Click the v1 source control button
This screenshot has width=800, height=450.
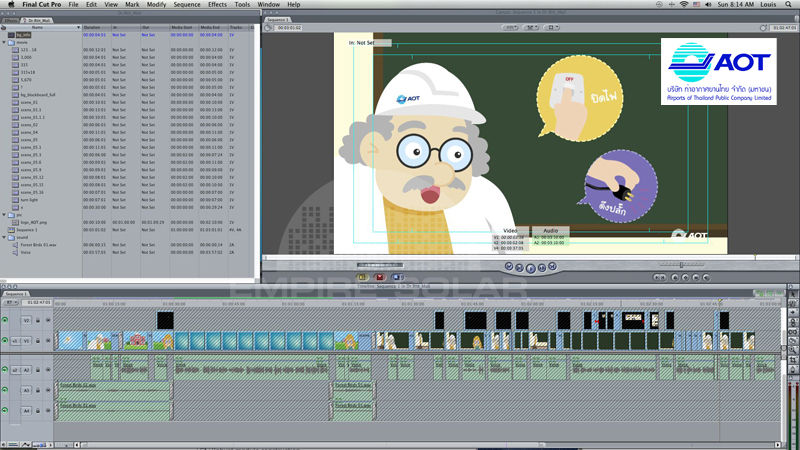15,341
